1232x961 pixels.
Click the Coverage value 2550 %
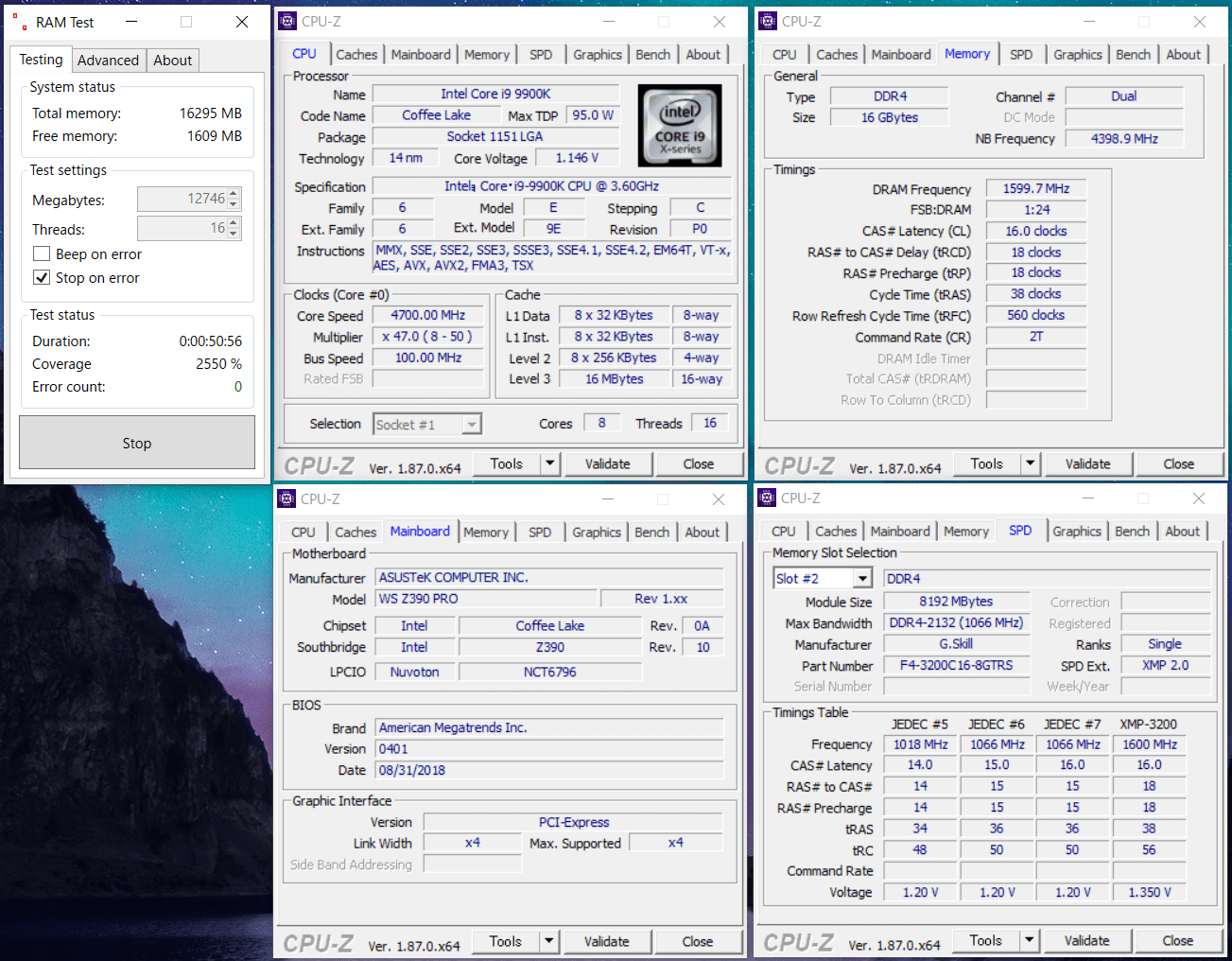[218, 364]
